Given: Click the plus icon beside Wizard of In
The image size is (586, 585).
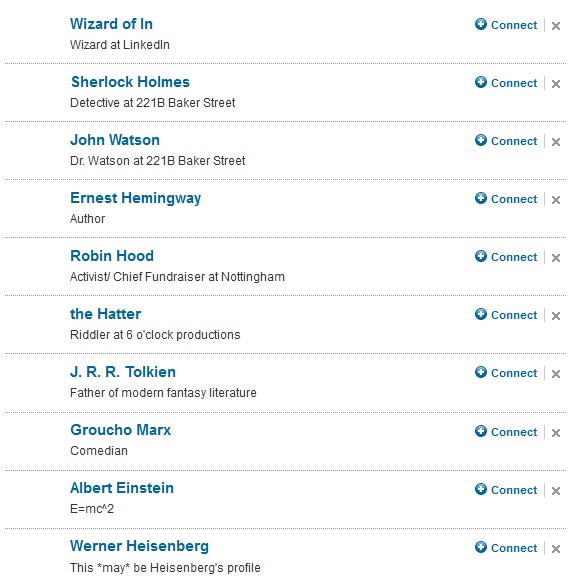Looking at the screenshot, I should point(481,24).
